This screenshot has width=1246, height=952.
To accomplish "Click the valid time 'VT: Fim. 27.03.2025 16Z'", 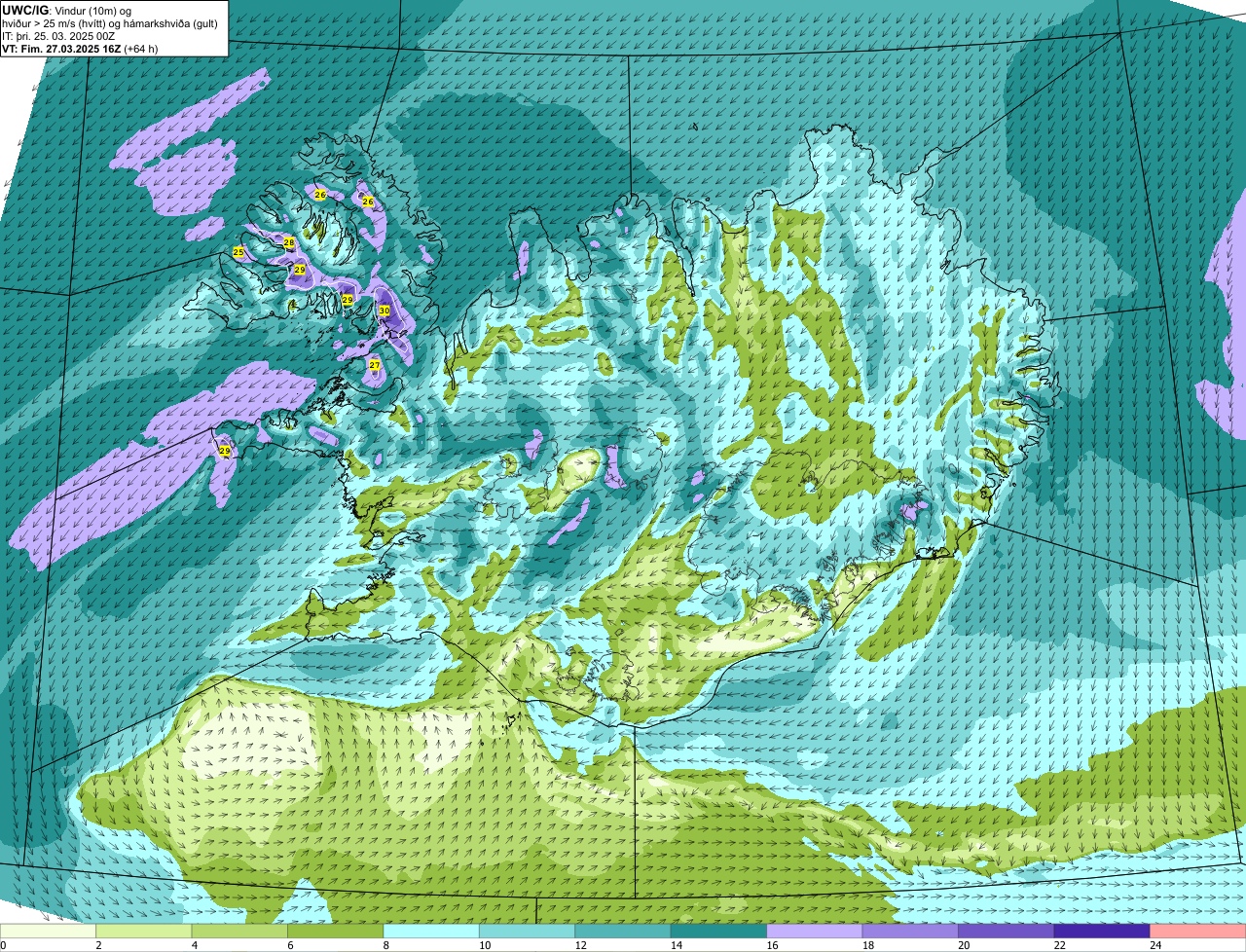I will pyautogui.click(x=61, y=48).
